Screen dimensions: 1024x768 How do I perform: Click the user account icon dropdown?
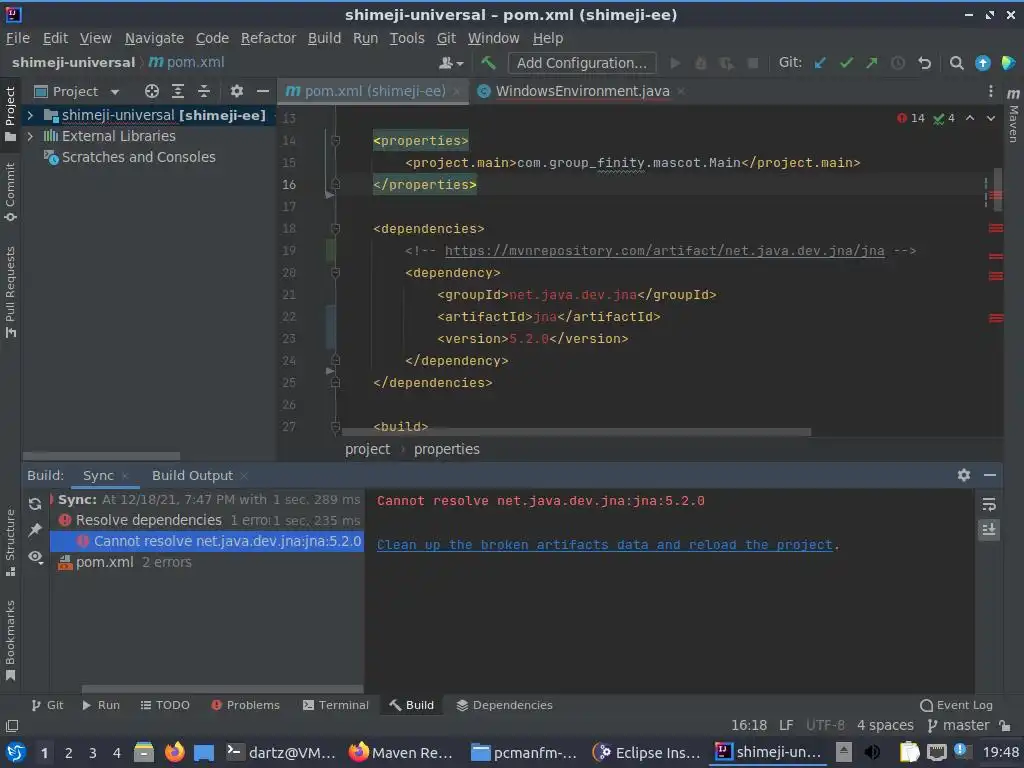[451, 63]
